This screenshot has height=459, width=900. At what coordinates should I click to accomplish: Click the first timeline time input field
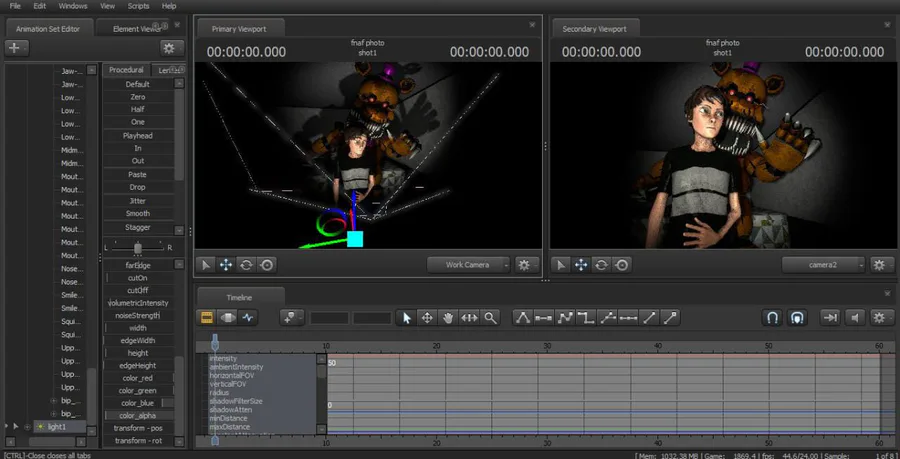[329, 317]
